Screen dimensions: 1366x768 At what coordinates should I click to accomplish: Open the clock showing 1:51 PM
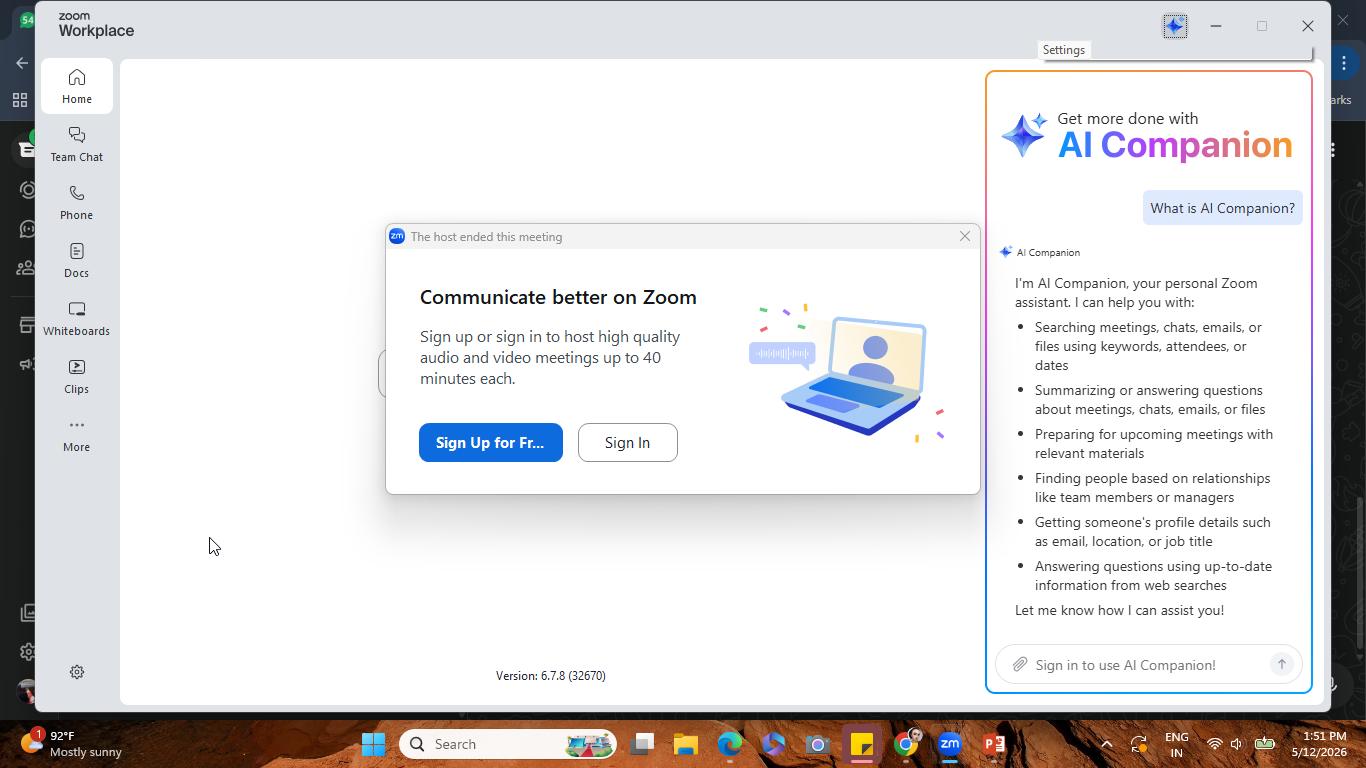[x=1318, y=744]
